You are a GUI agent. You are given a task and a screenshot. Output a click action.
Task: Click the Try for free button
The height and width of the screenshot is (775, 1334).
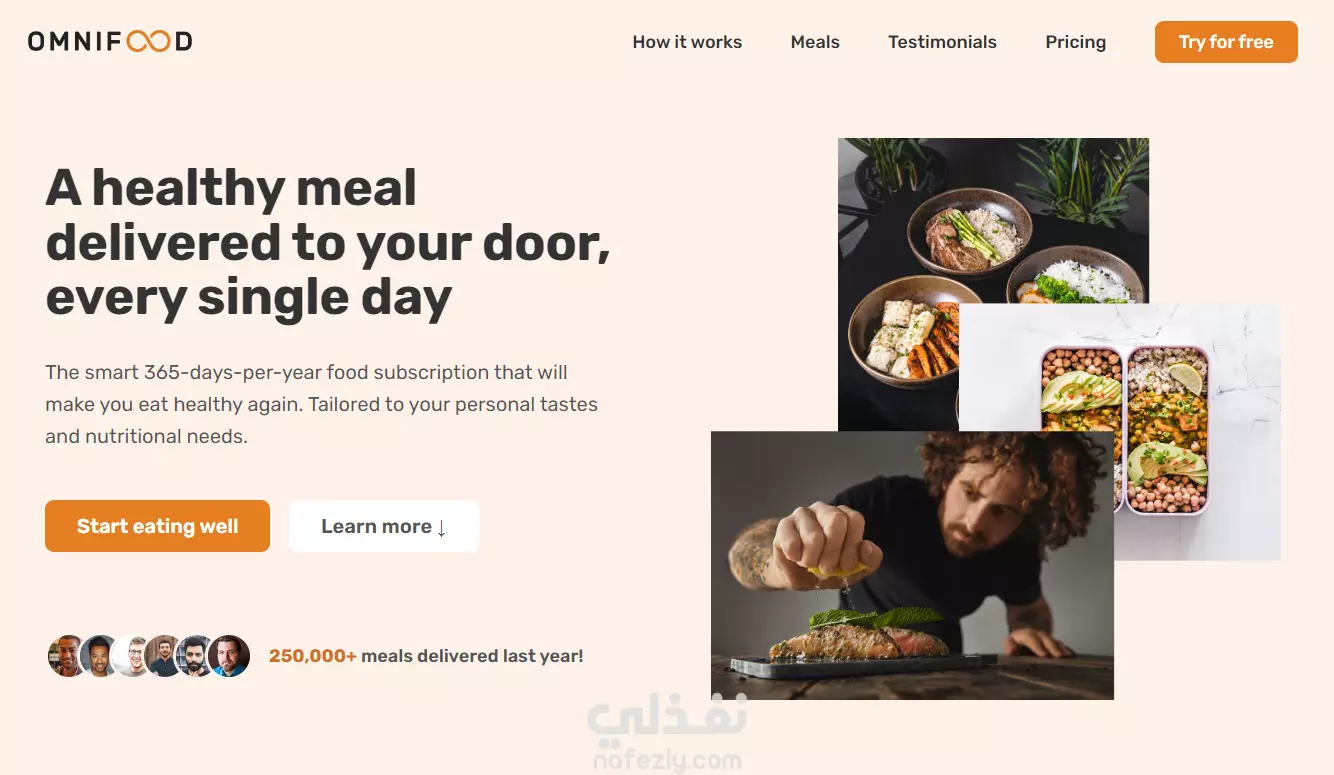pos(1226,42)
